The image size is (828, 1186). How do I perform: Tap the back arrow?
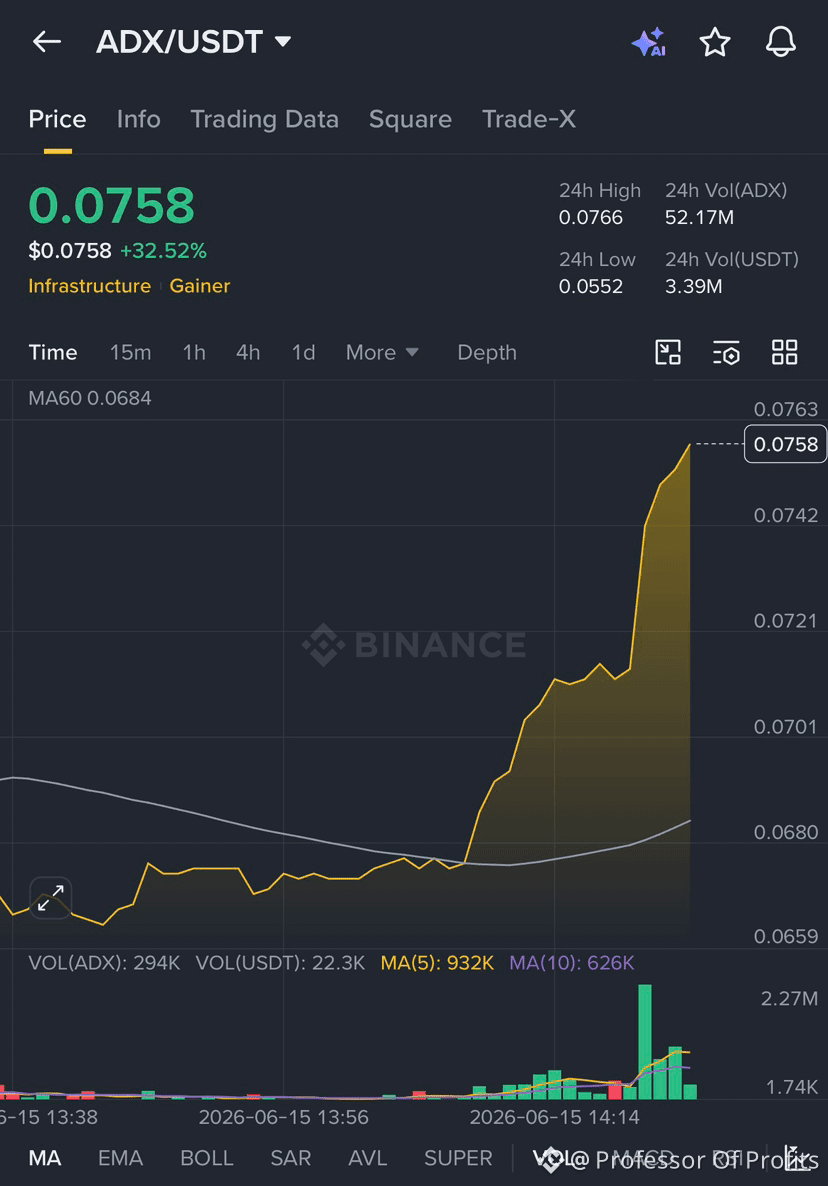point(47,42)
